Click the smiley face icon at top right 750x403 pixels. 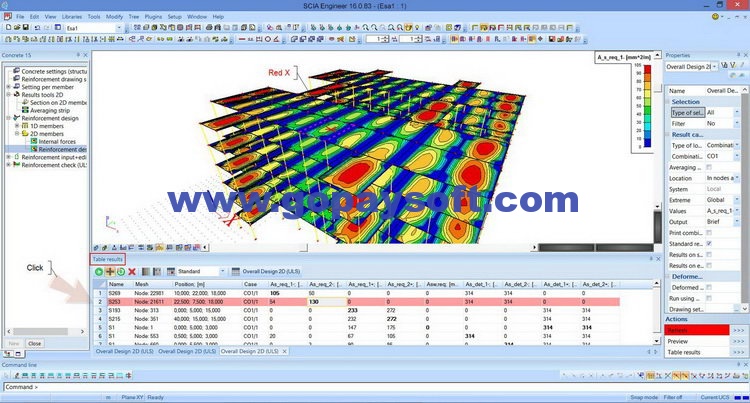click(716, 17)
